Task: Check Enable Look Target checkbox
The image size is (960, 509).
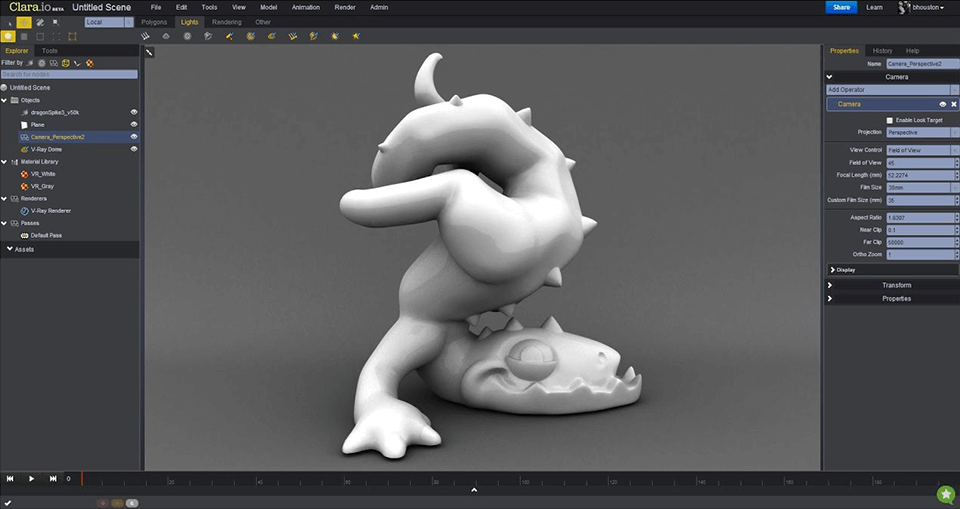Action: [x=890, y=120]
